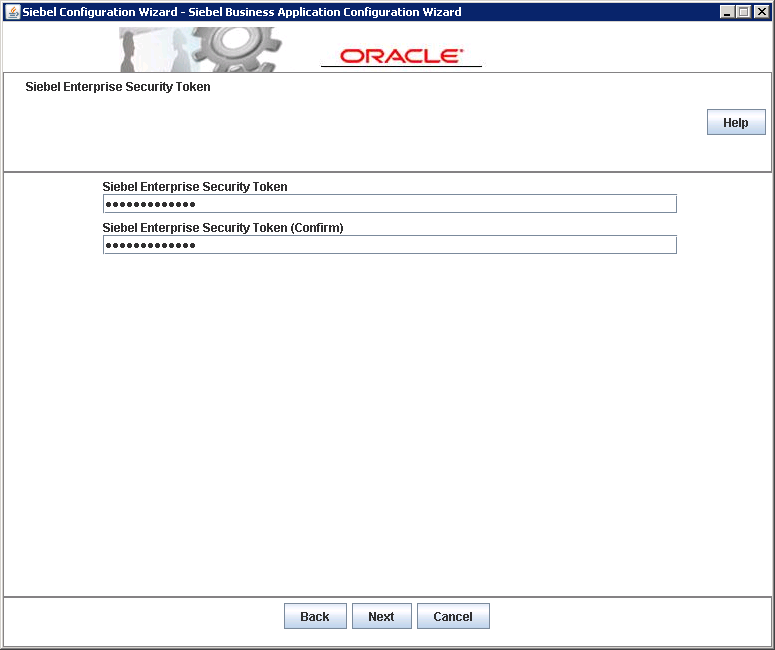
Task: Proceed with the Next button
Action: point(382,616)
